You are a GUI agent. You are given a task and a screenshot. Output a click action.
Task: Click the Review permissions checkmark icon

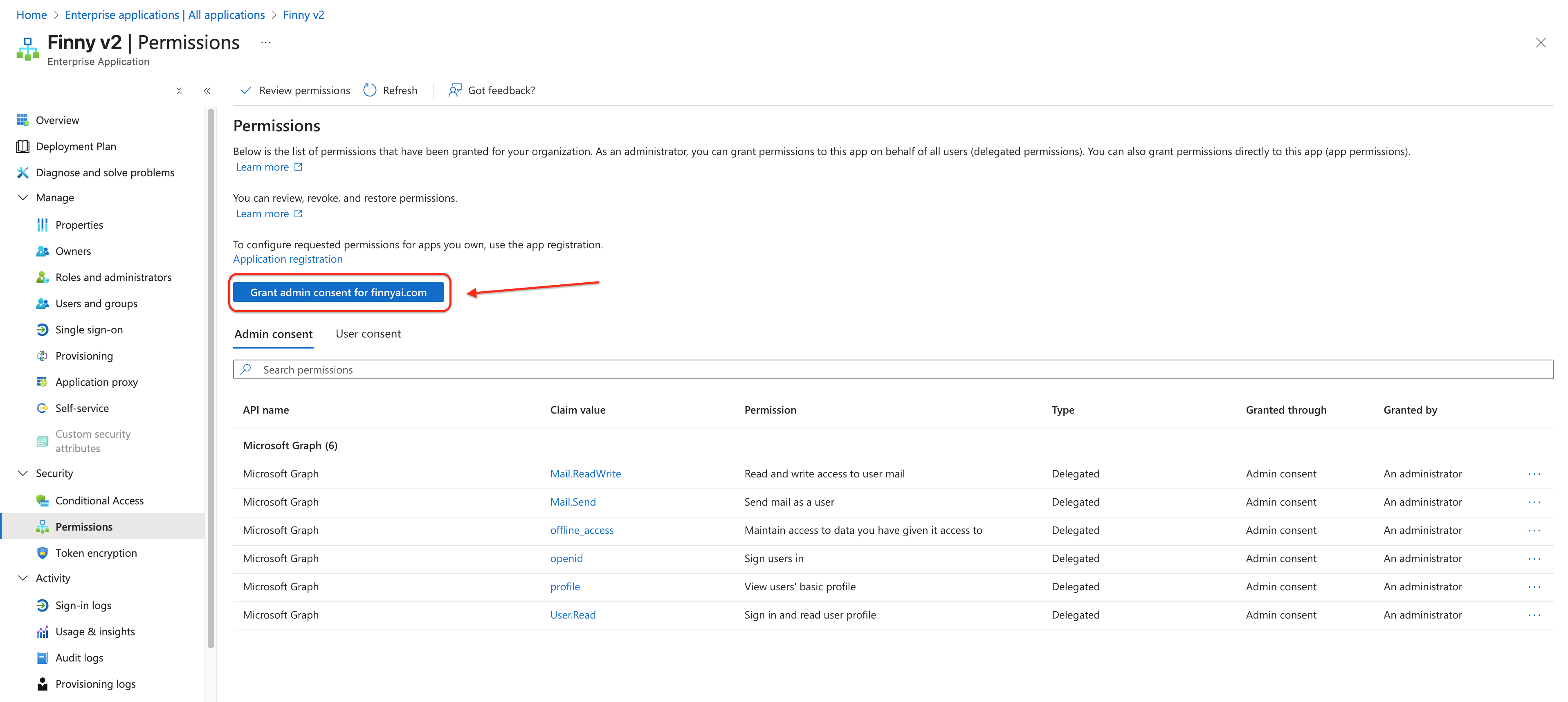[246, 90]
